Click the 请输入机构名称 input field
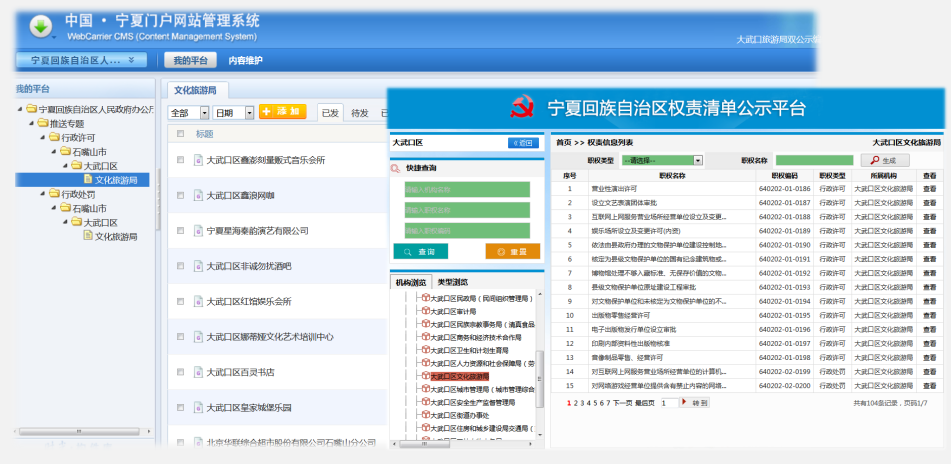This screenshot has height=464, width=951. click(x=467, y=189)
